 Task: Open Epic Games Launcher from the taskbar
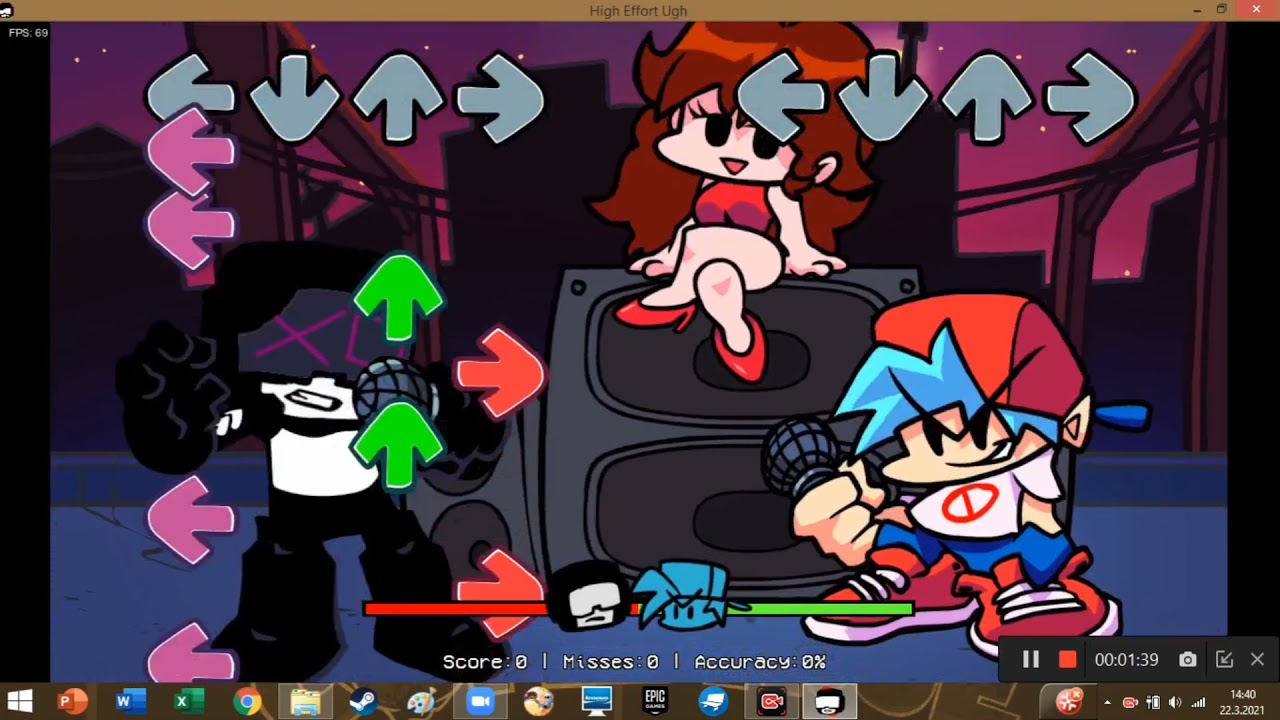[655, 702]
